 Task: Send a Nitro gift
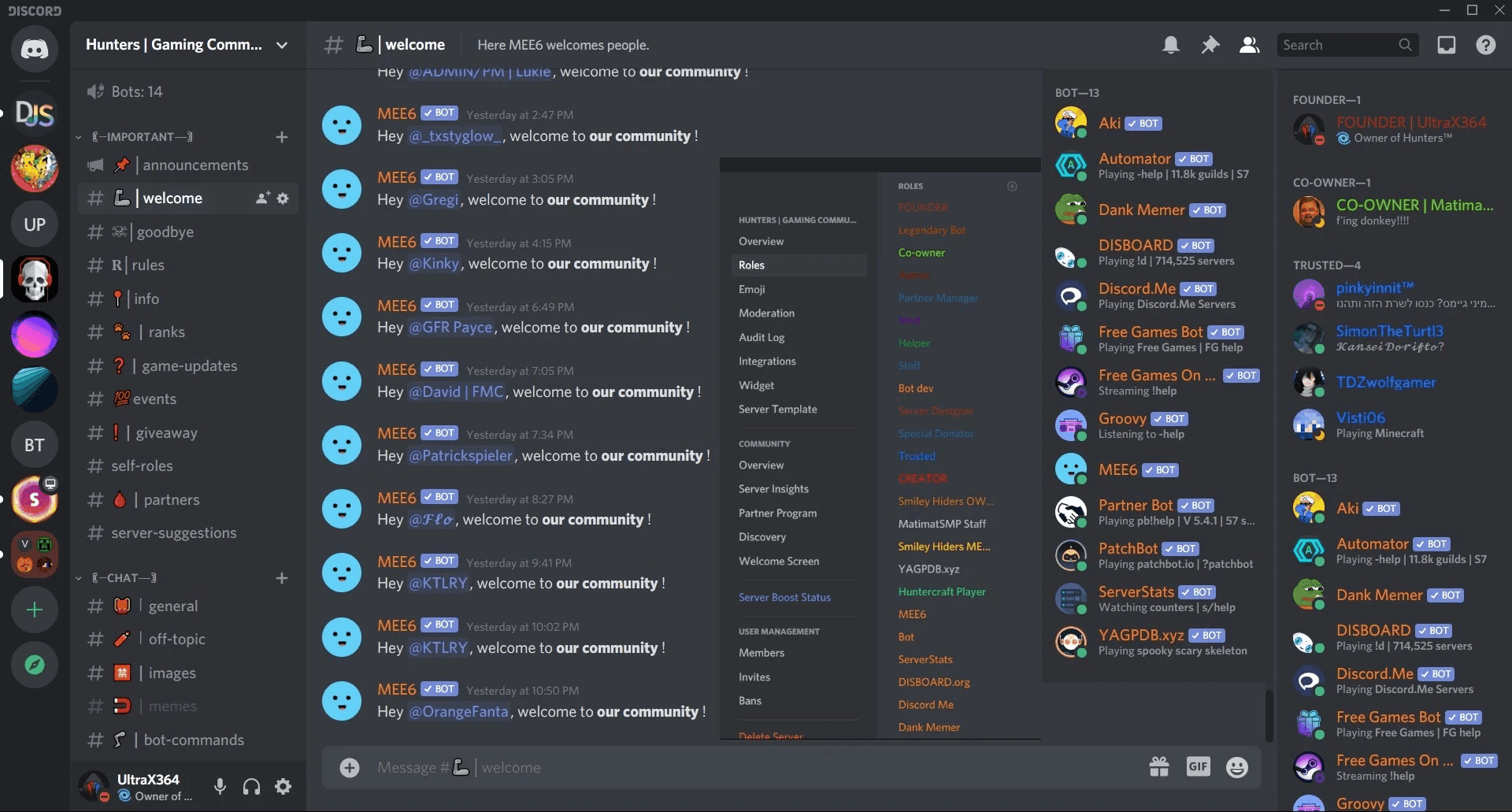tap(1159, 767)
